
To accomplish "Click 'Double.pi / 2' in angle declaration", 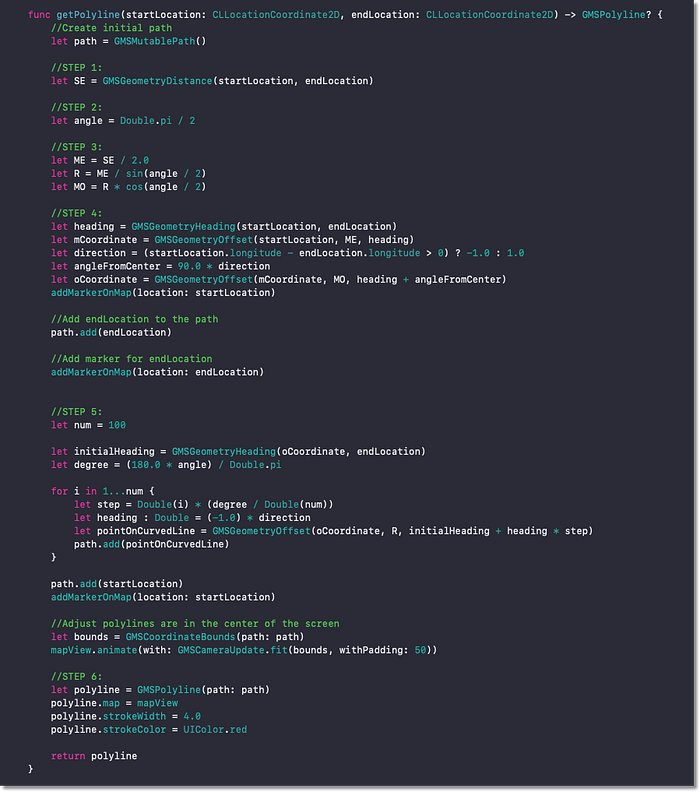I will coord(157,121).
